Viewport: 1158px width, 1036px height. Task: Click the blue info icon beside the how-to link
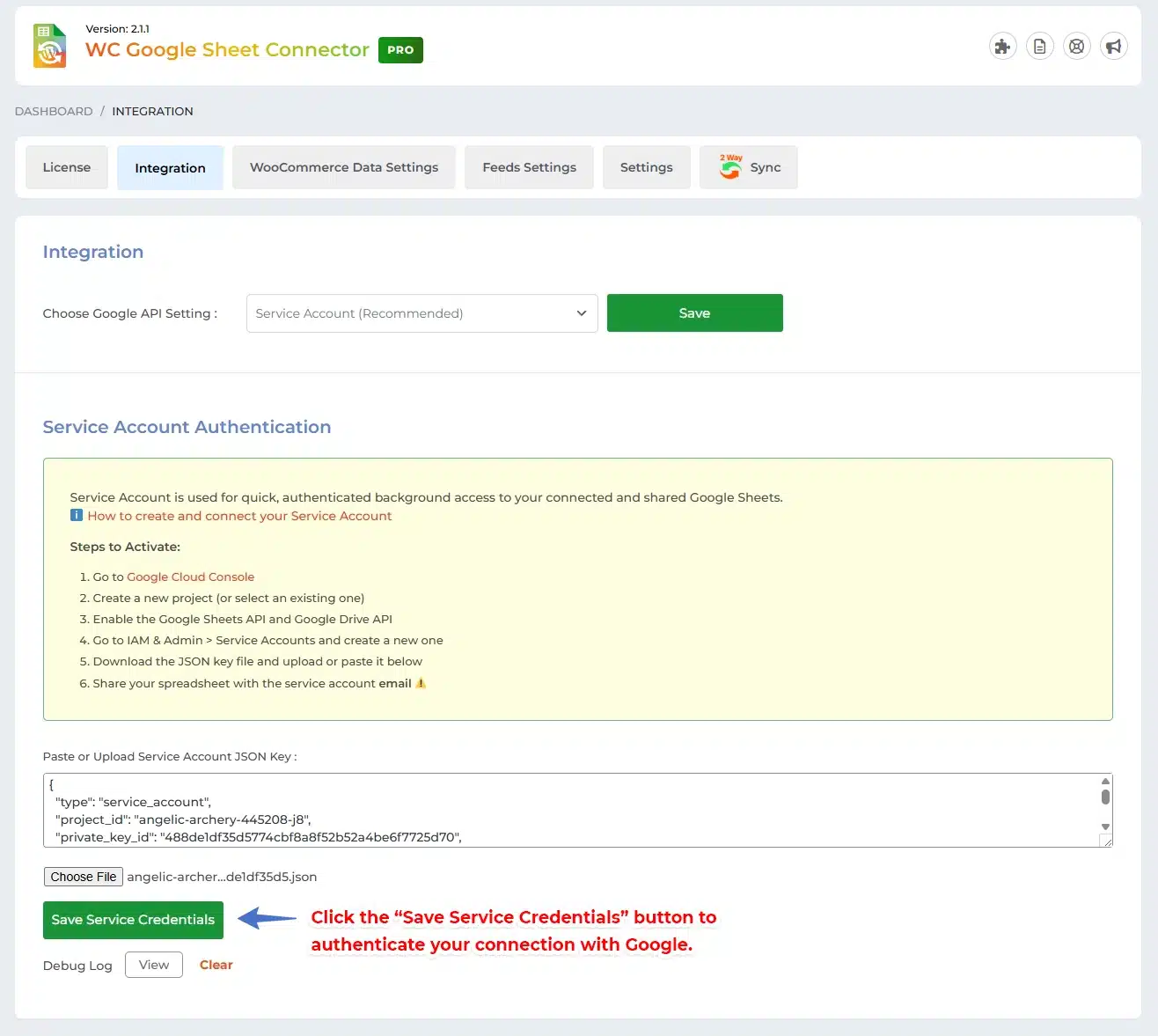(x=77, y=516)
